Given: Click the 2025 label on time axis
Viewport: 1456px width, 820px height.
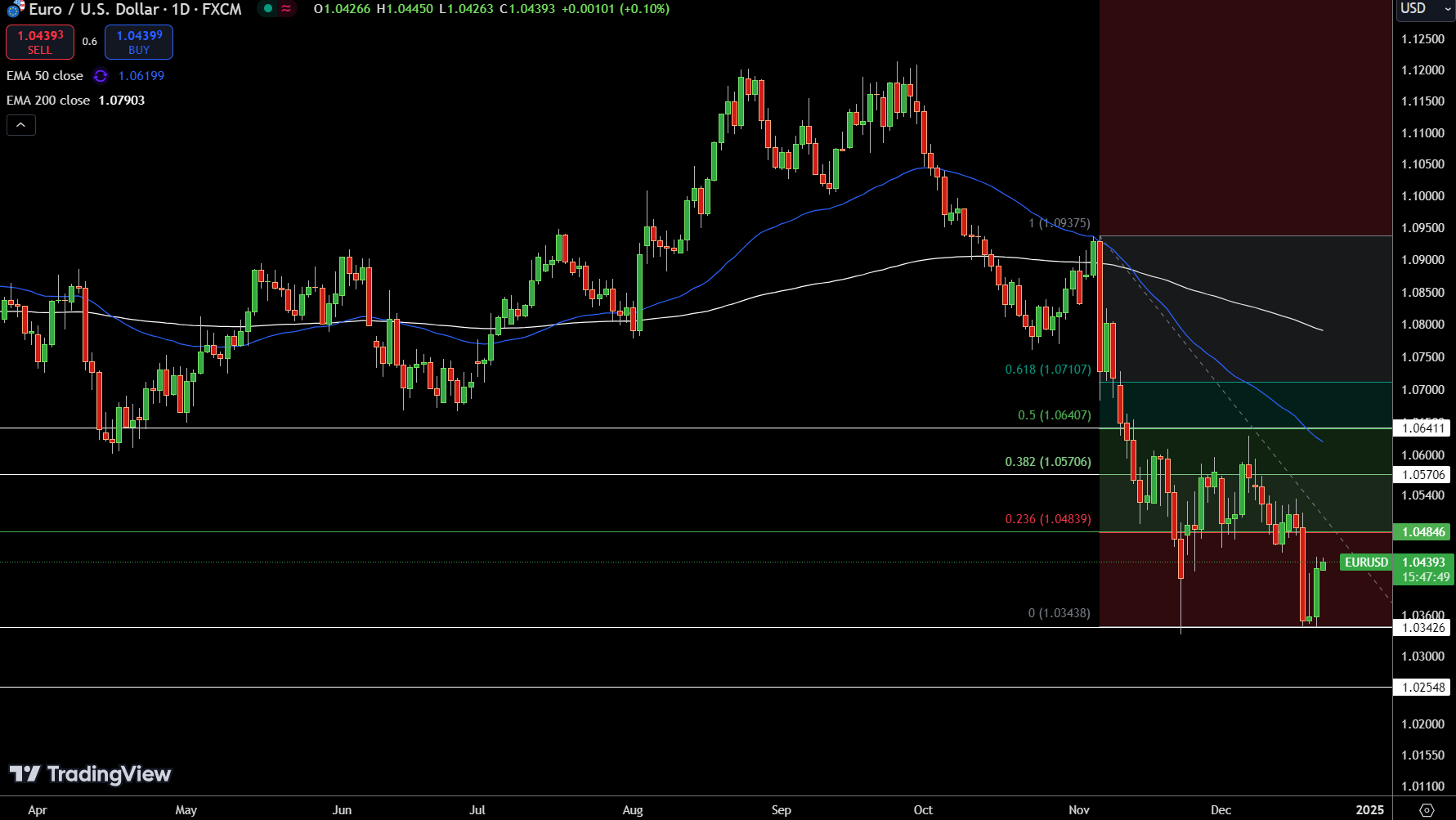Looking at the screenshot, I should pos(1370,810).
